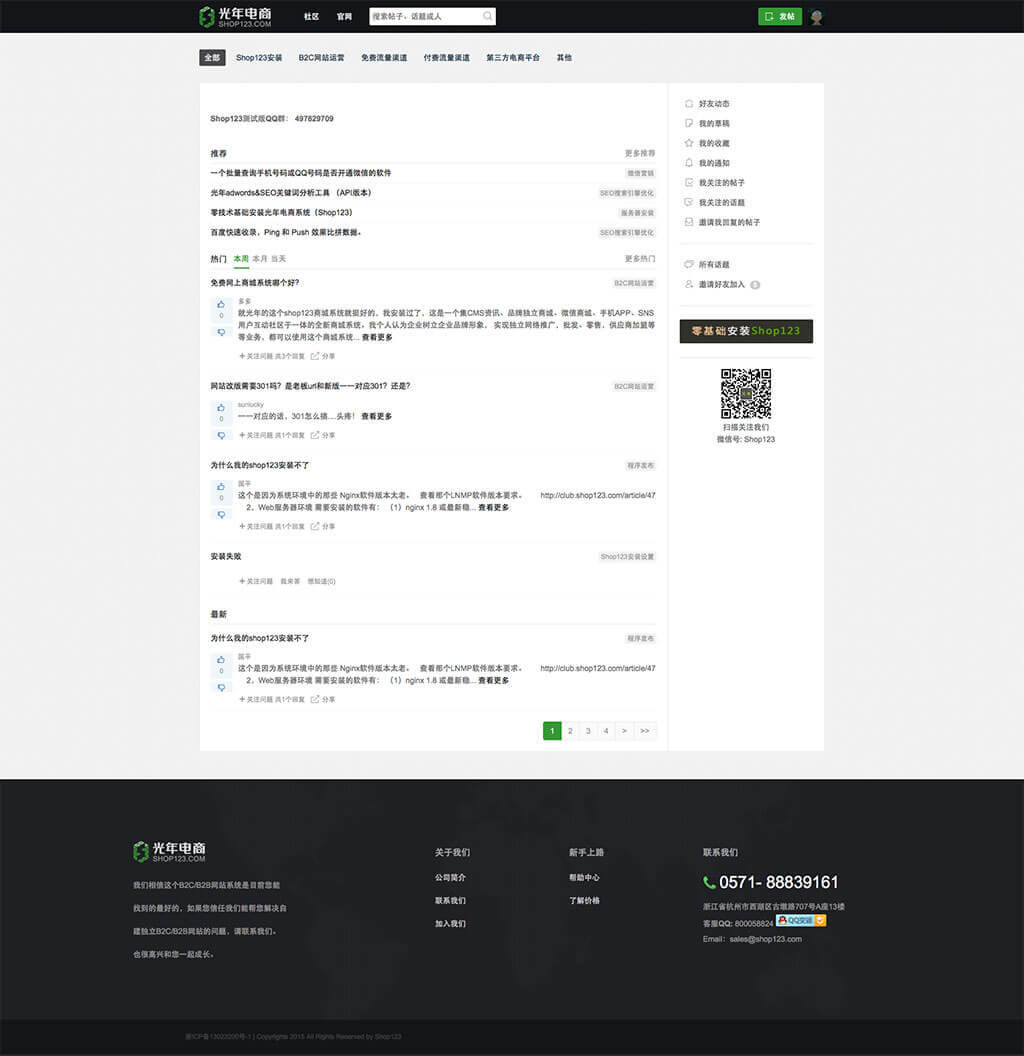The height and width of the screenshot is (1056, 1024).
Task: Click the QQ交谈 chat badge in footer
Action: pyautogui.click(x=800, y=921)
